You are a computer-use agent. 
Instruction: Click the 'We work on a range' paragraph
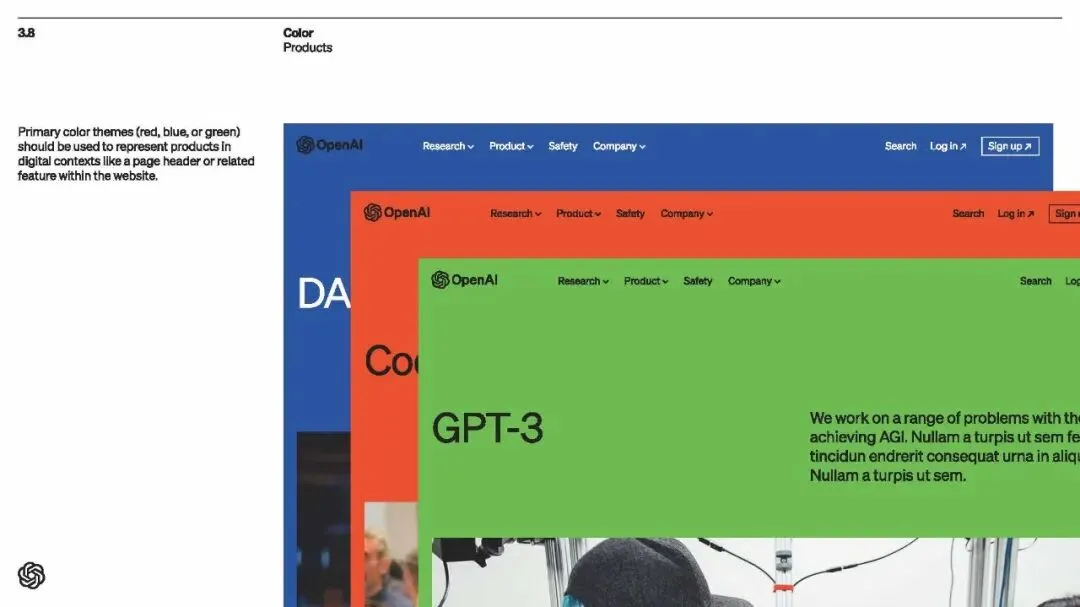pos(944,446)
